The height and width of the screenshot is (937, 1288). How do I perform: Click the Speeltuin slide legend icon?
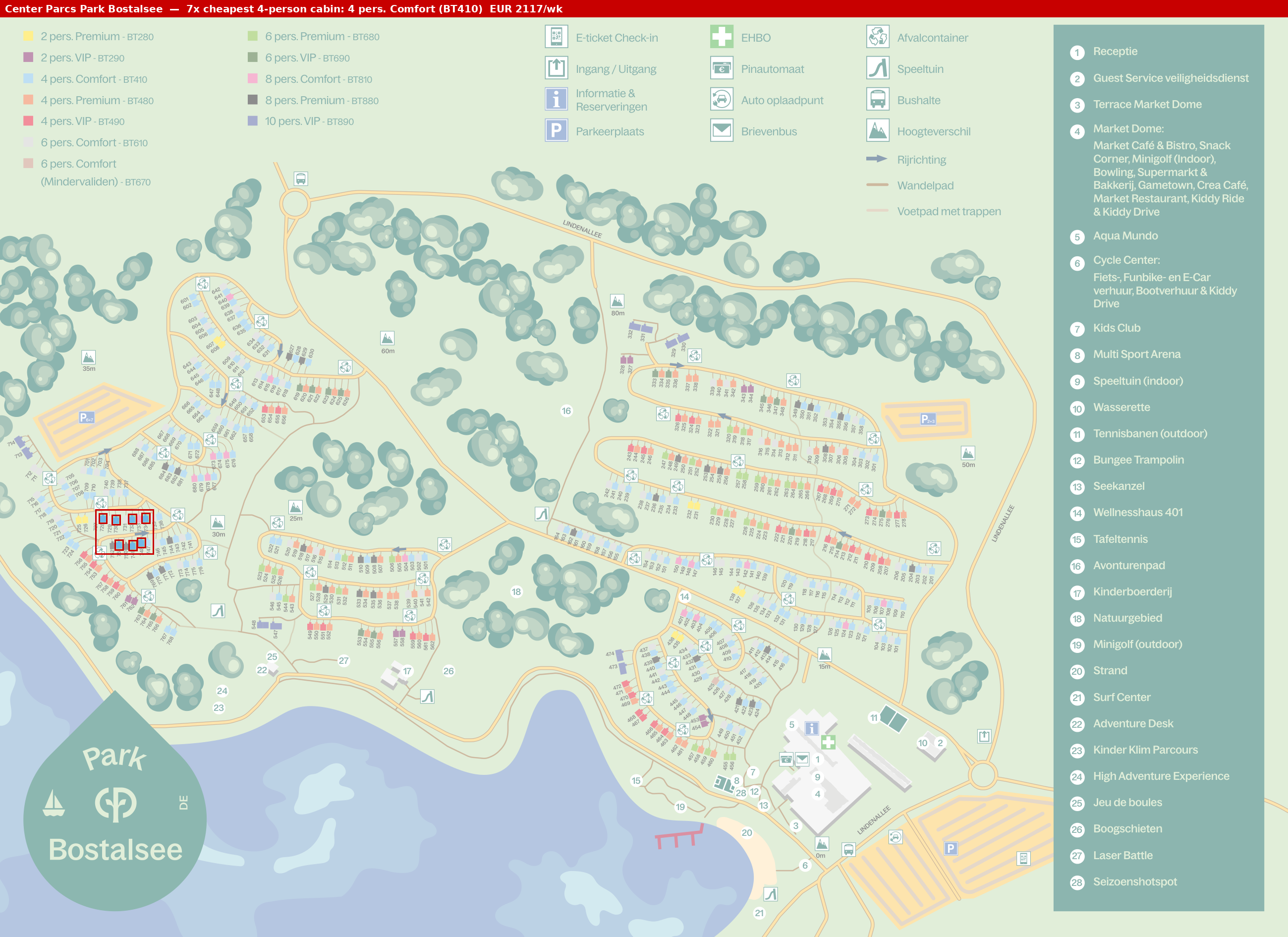pyautogui.click(x=877, y=68)
